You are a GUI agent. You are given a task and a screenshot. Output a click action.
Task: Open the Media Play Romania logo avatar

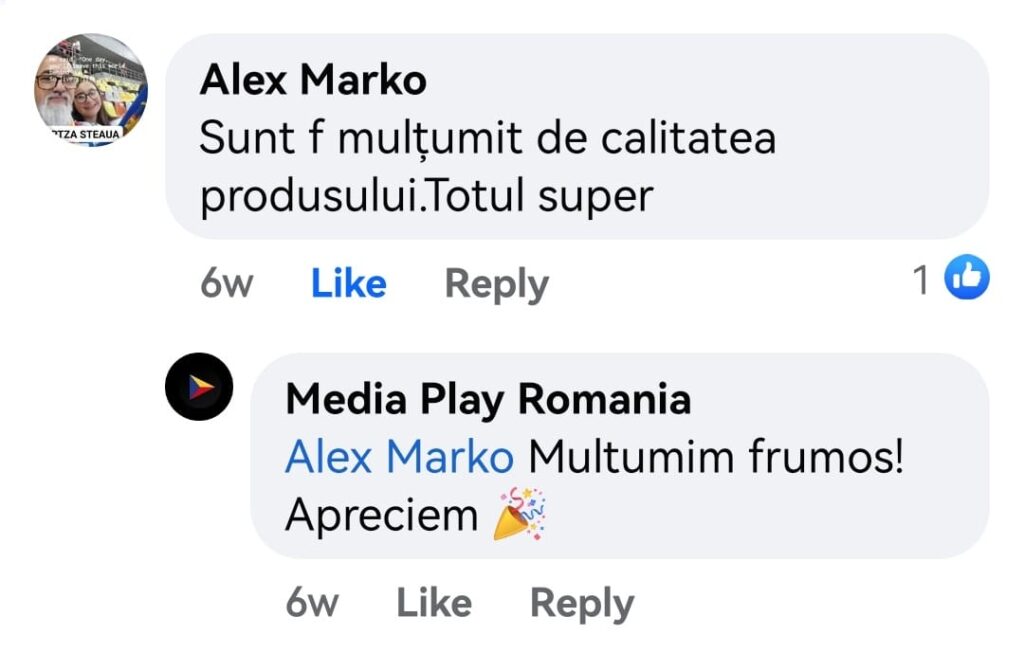pyautogui.click(x=199, y=386)
